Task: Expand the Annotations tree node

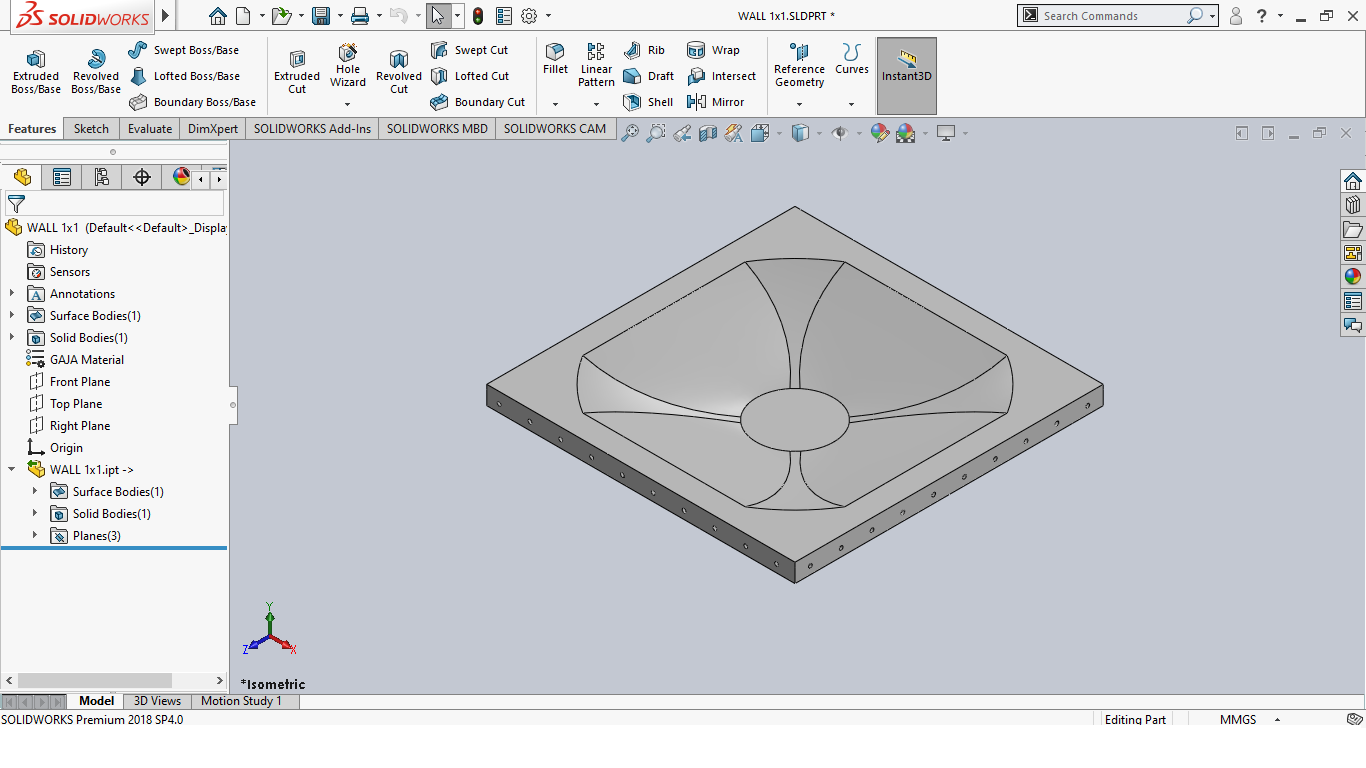Action: (12, 294)
